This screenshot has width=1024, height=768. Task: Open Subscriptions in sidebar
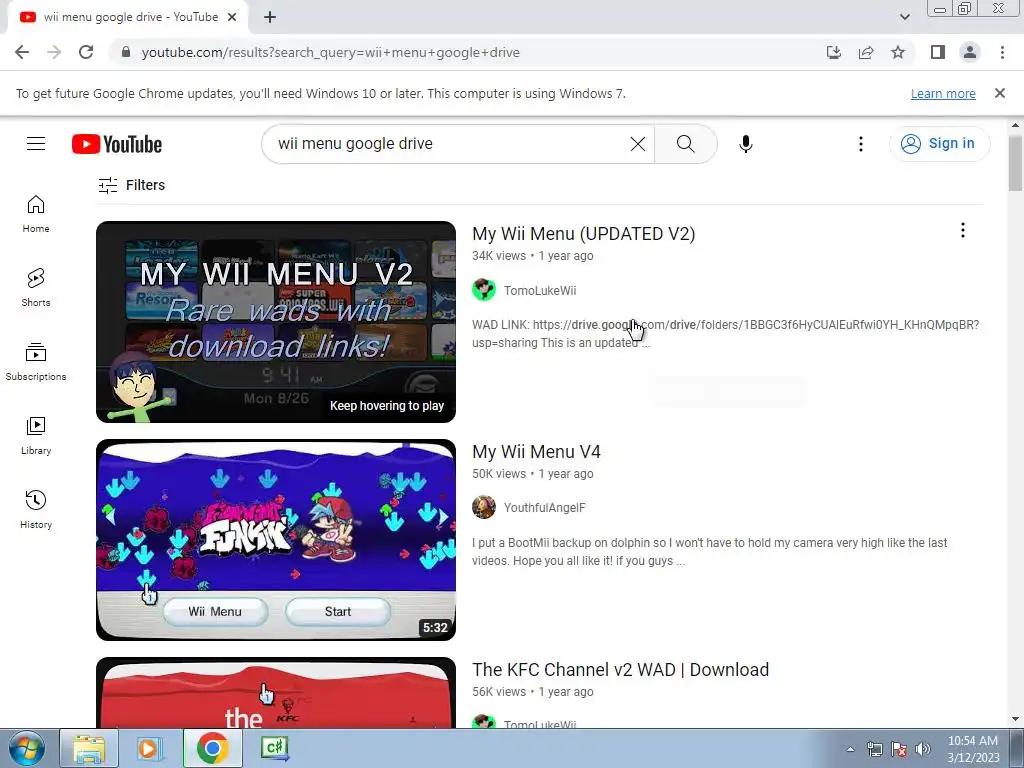coord(36,362)
